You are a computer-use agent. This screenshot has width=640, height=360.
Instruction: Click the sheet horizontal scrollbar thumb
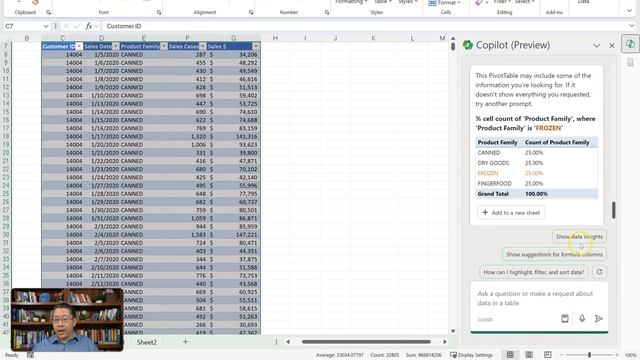coord(366,342)
